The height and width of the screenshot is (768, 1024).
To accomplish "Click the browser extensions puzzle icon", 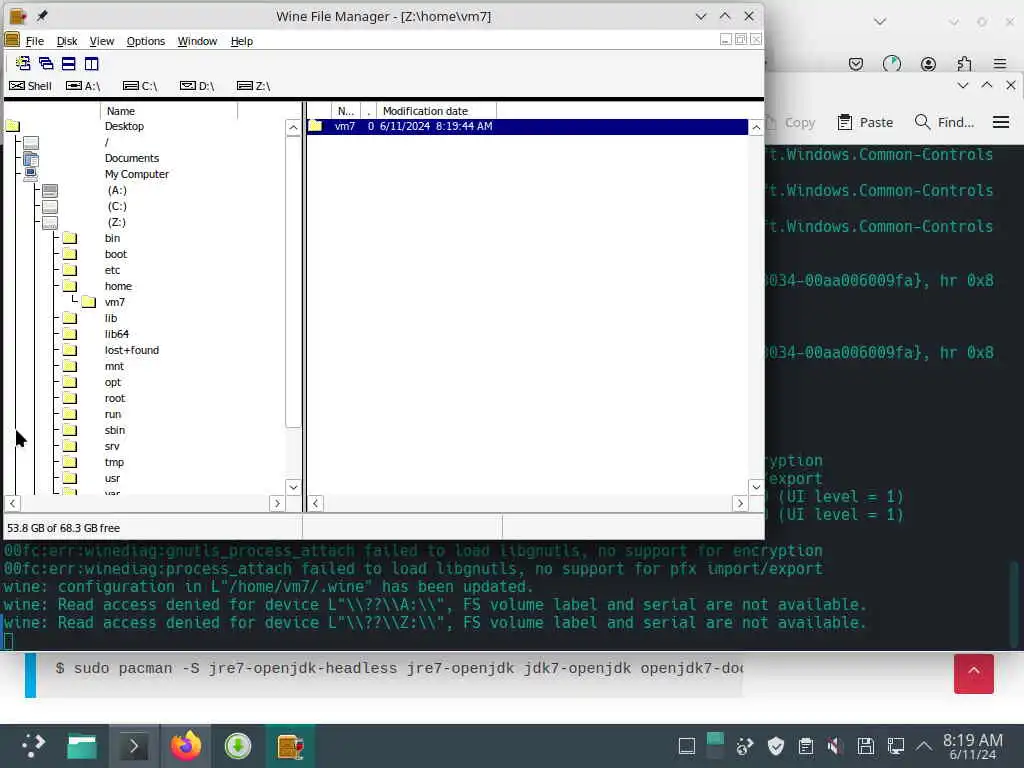I will (964, 63).
